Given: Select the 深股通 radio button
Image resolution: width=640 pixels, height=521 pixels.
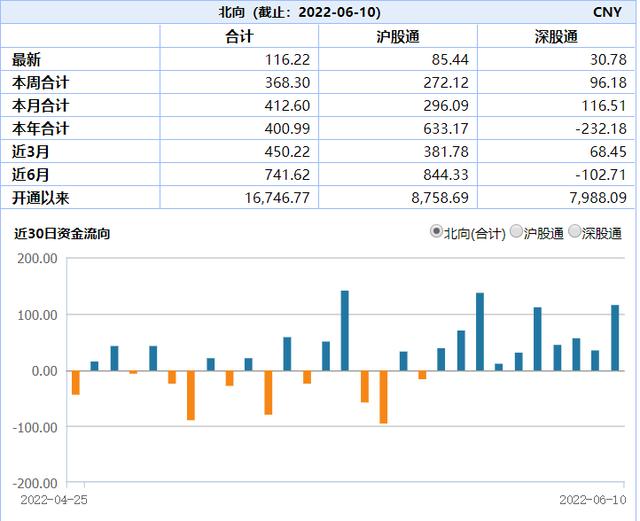Looking at the screenshot, I should click(575, 232).
